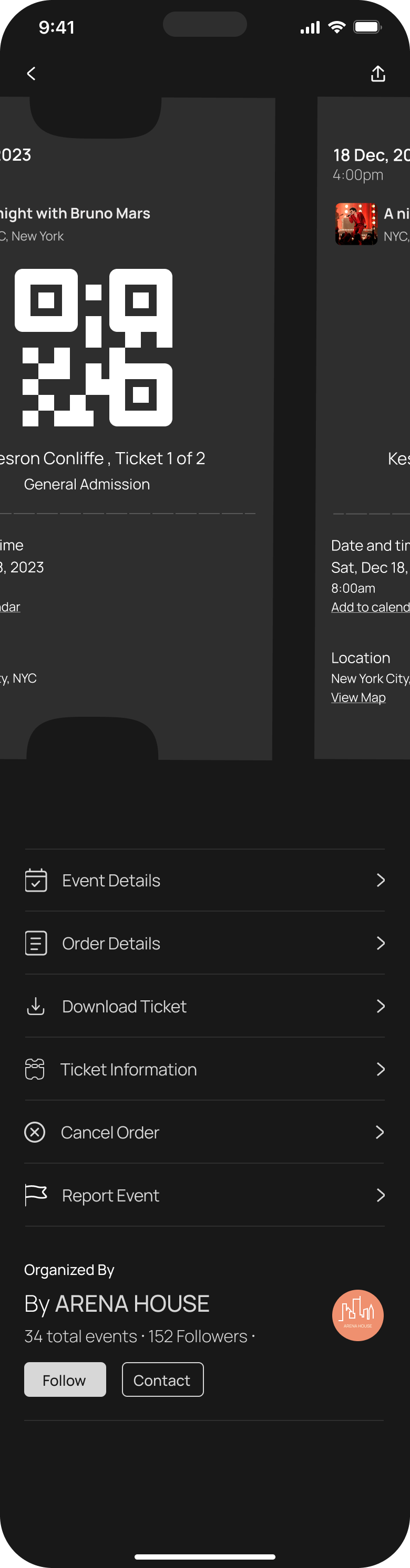Select the Download Ticket row

[x=204, y=1006]
